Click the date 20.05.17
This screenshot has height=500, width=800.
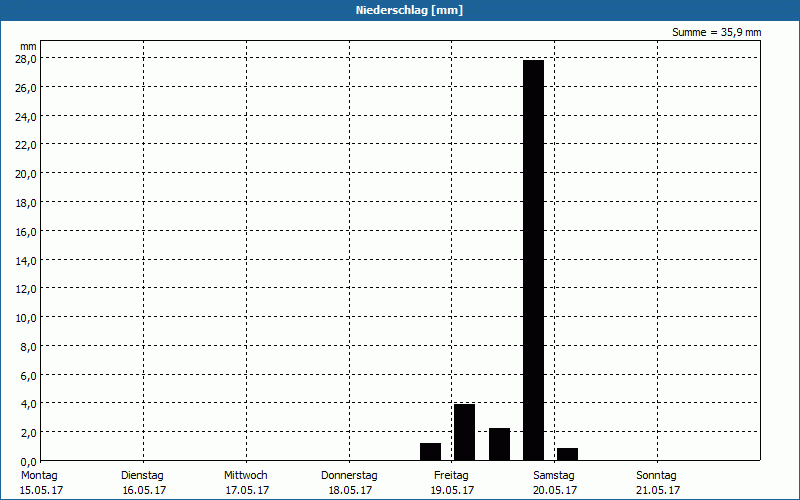point(555,490)
